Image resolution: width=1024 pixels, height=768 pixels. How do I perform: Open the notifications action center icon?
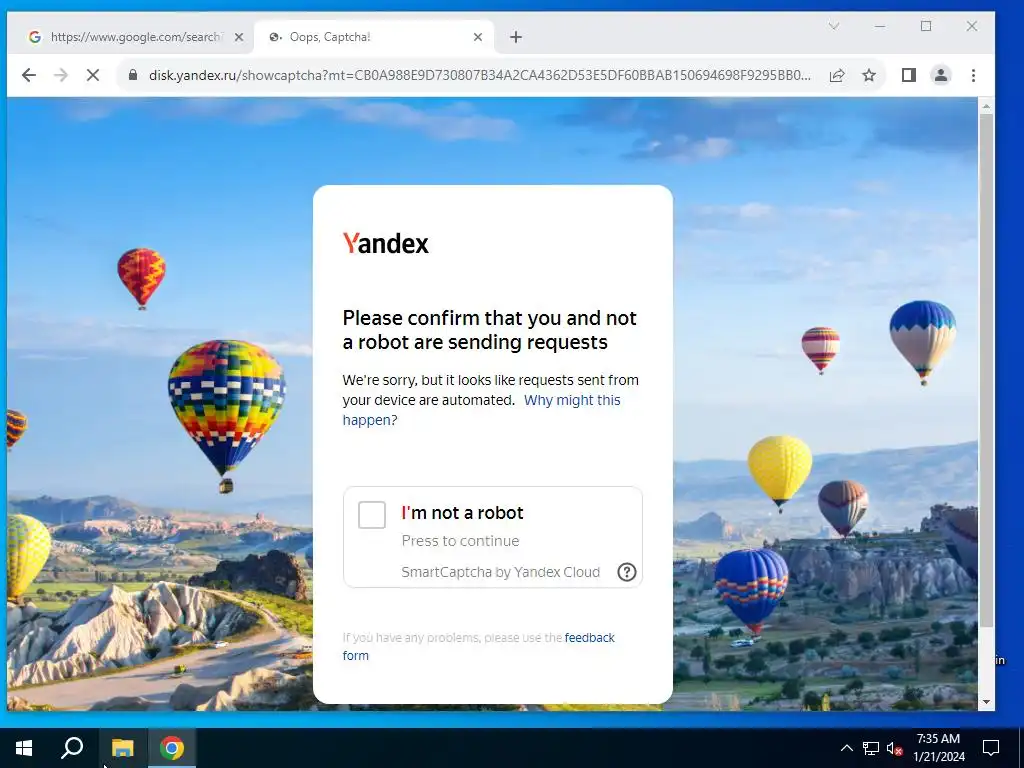[991, 748]
